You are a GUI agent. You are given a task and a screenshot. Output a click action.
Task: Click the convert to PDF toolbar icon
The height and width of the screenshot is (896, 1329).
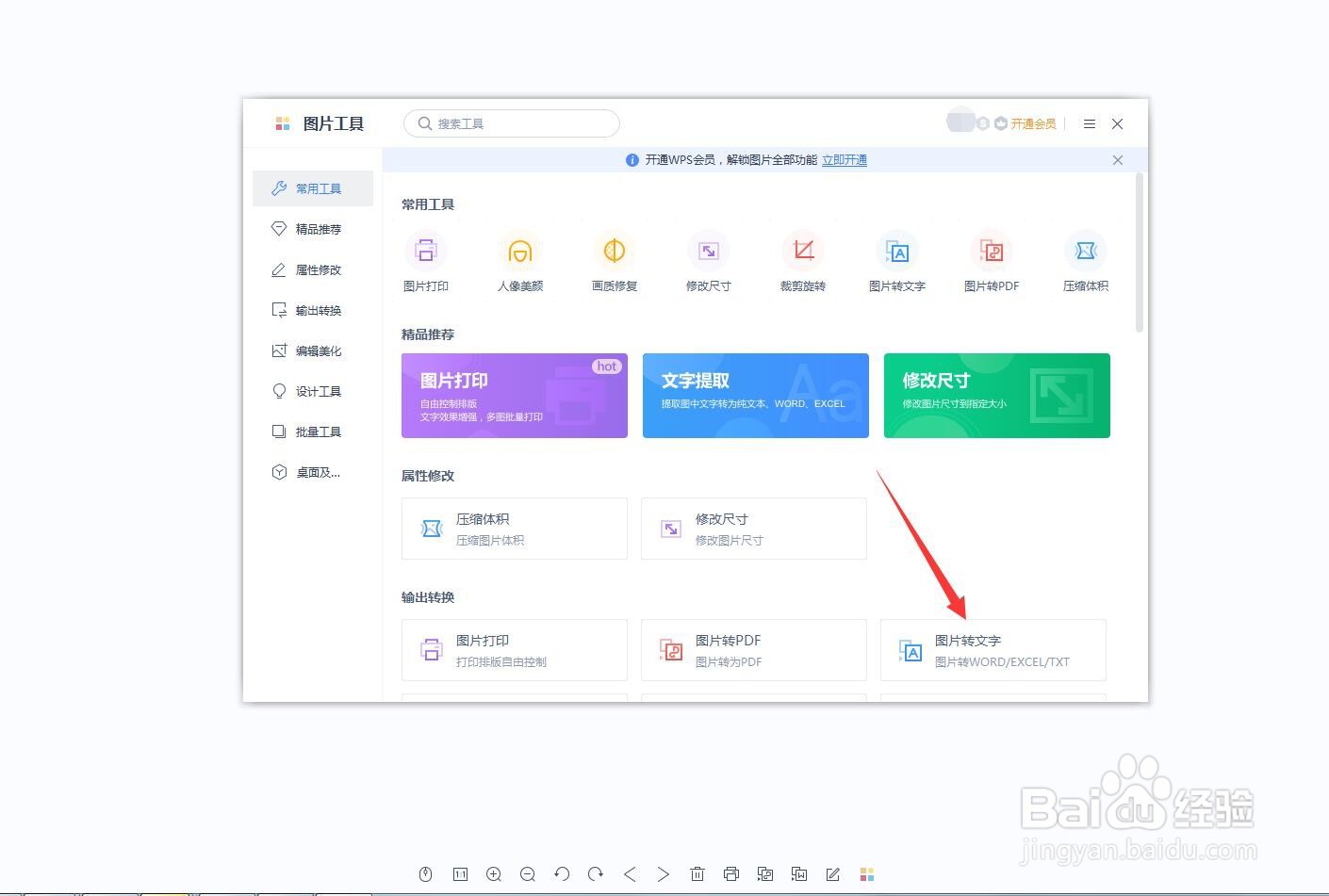(765, 874)
